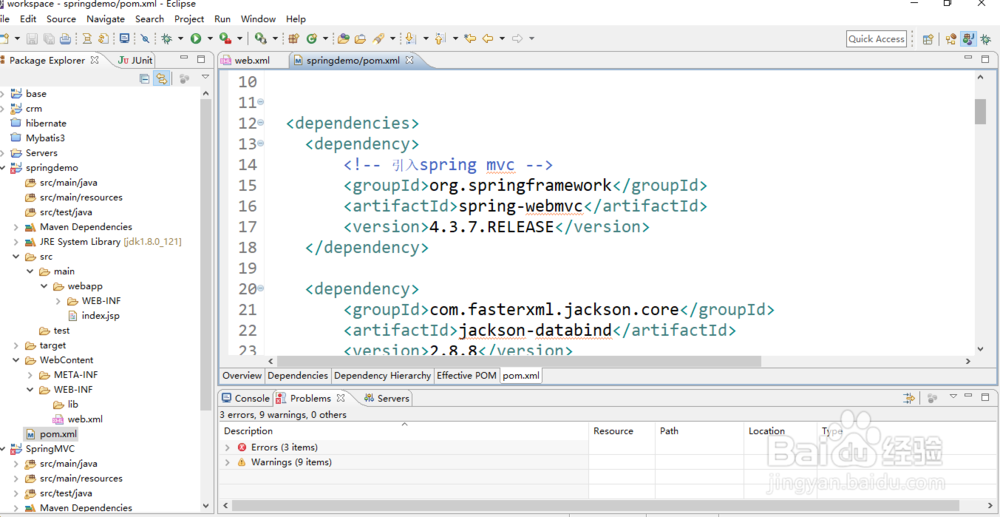Screen dimensions: 1000x517
Task: Toggle fold marker at line 11
Action: pos(260,102)
